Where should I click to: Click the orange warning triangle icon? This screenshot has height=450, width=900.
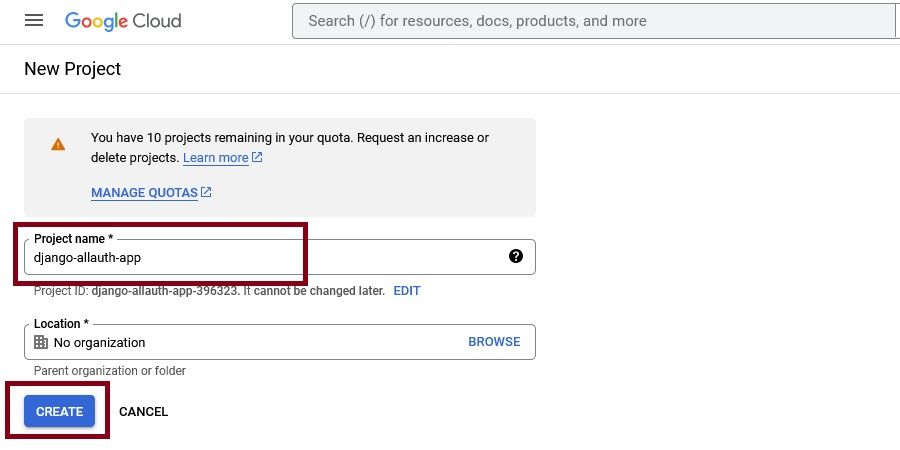58,144
